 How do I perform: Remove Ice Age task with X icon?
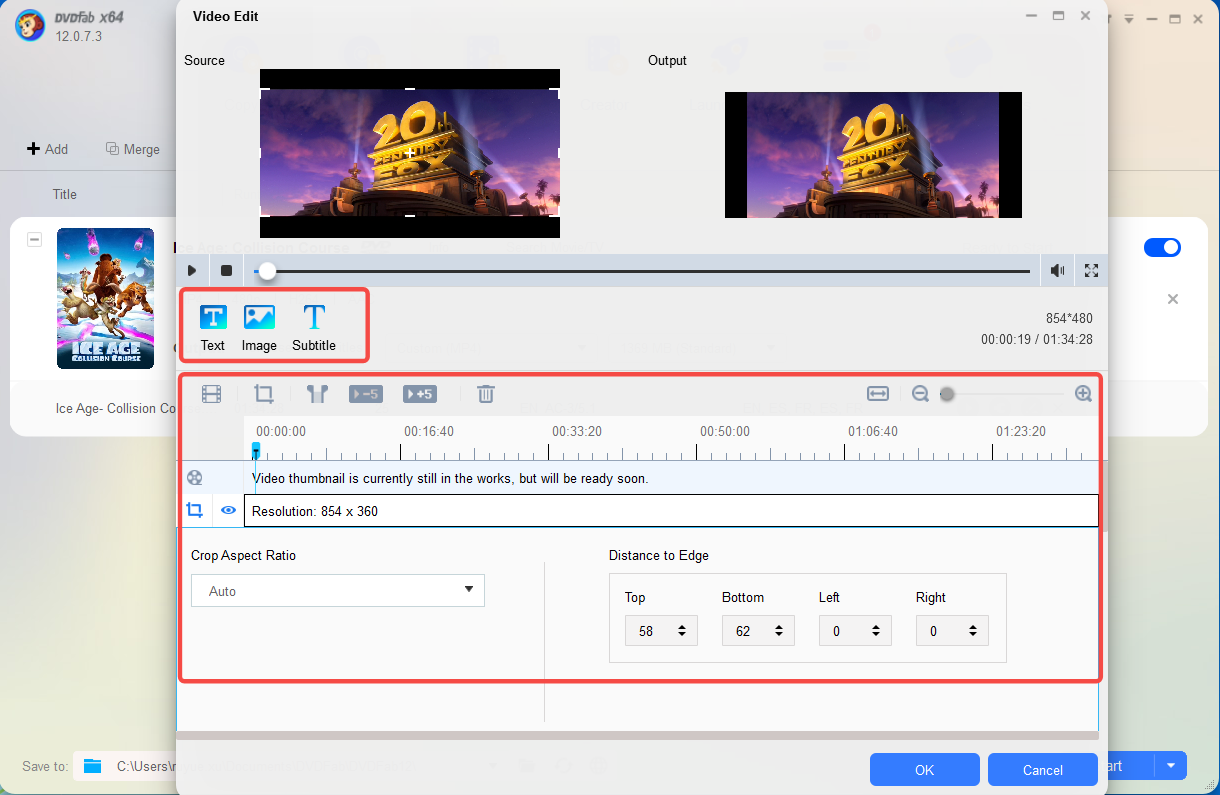tap(1173, 299)
